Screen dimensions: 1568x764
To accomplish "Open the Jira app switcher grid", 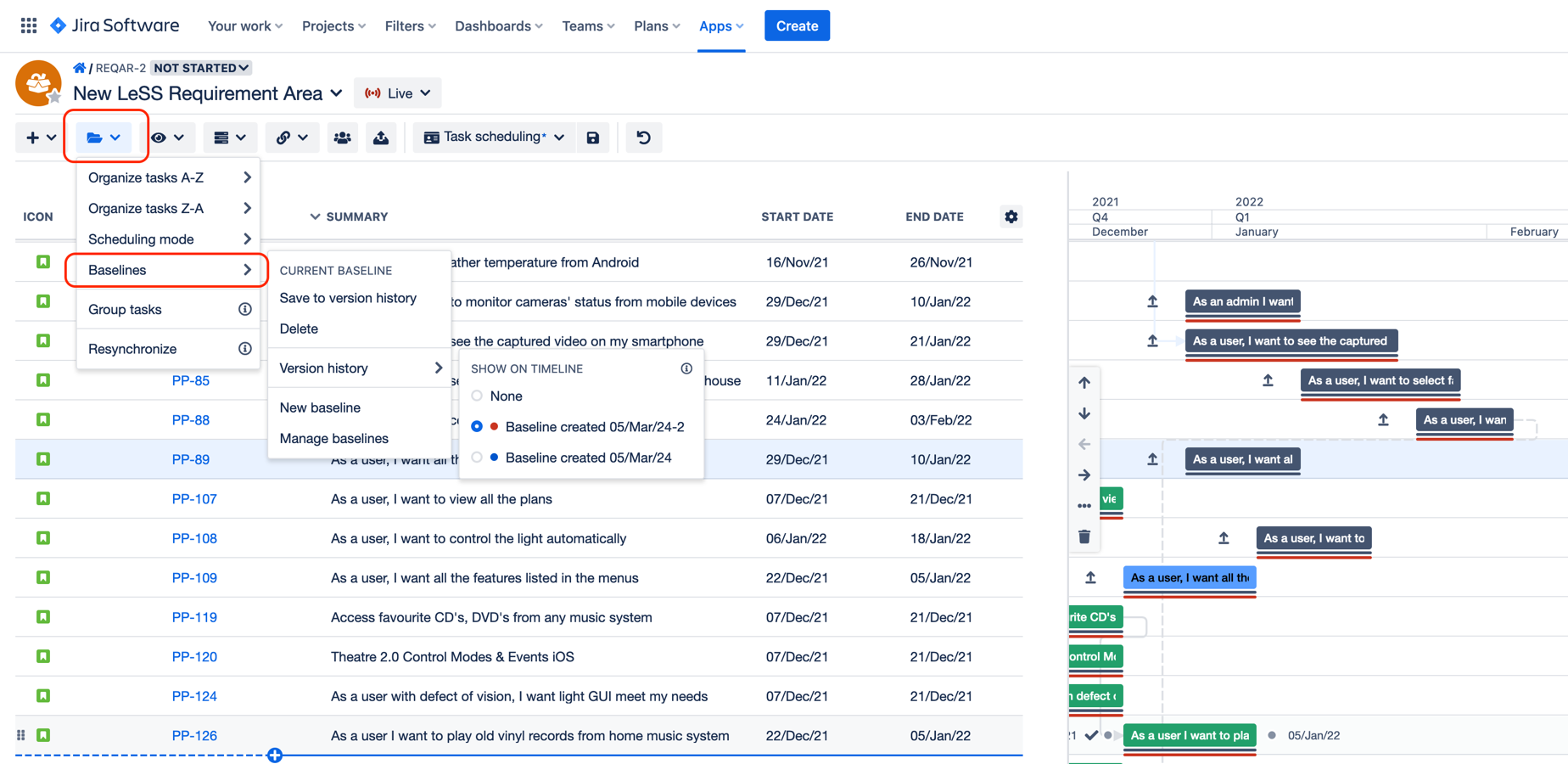I will coord(29,25).
